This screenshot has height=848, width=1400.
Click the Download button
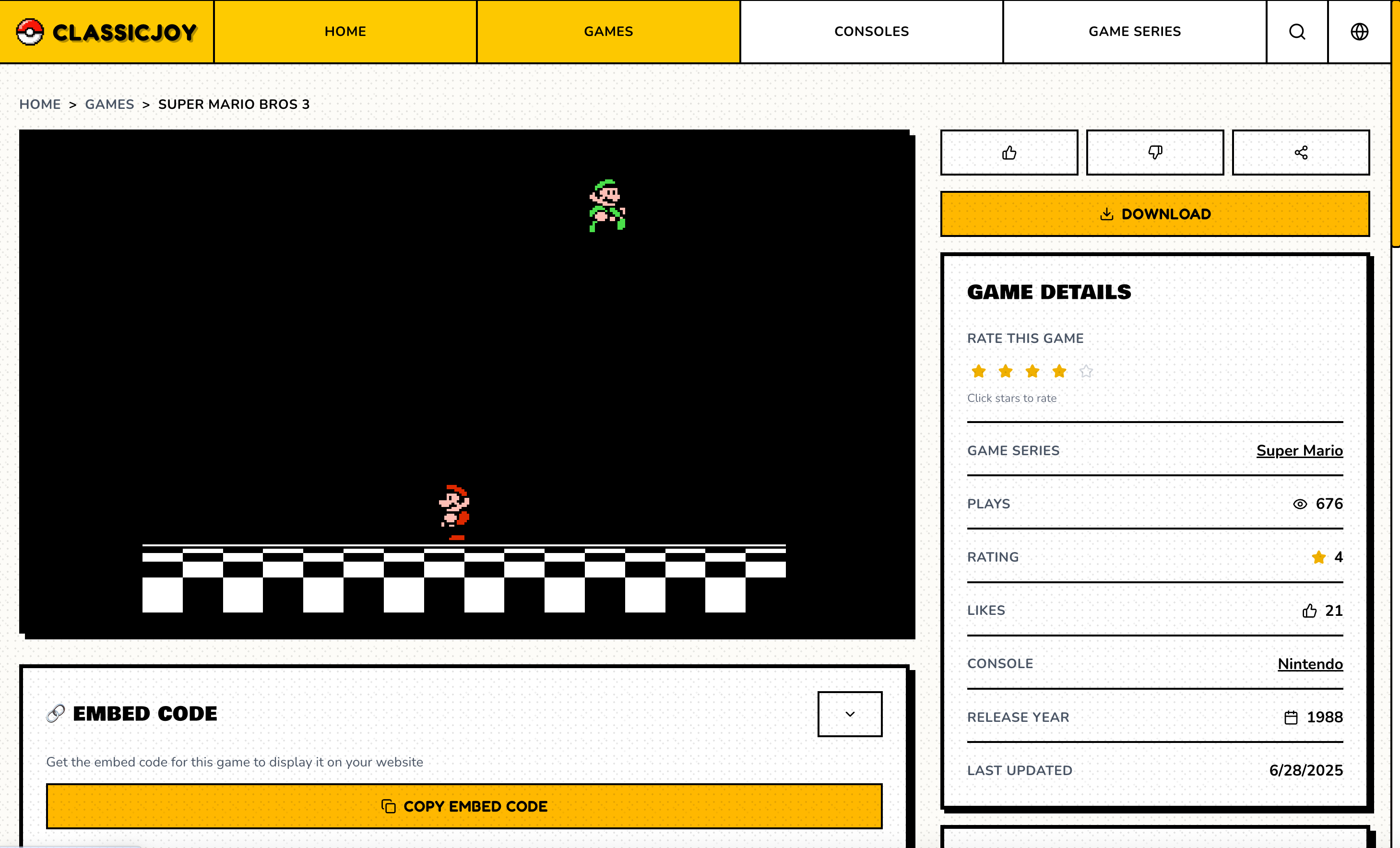pyautogui.click(x=1154, y=214)
